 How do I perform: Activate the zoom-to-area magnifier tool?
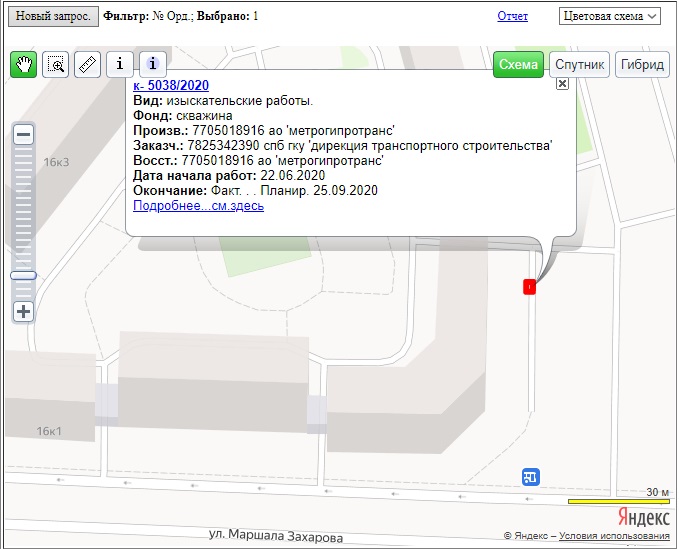coord(56,64)
